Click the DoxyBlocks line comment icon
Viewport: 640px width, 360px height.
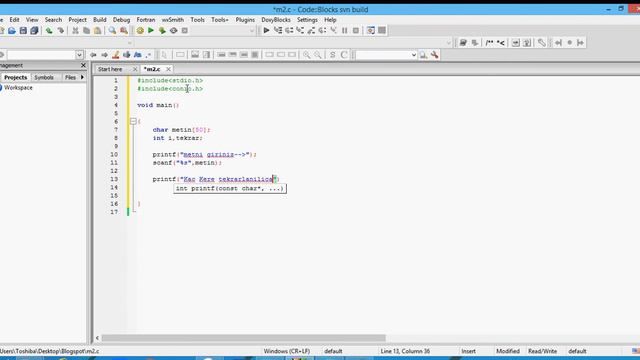click(x=501, y=42)
